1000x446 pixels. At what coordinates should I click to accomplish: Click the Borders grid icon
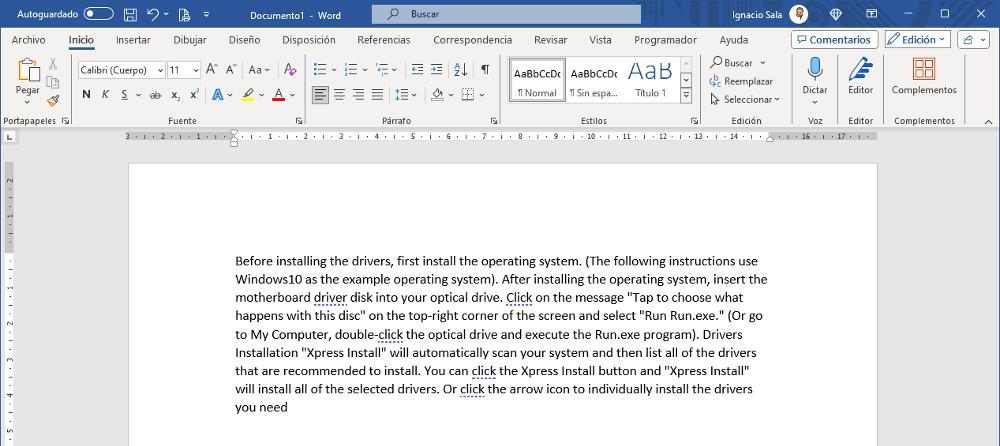pyautogui.click(x=468, y=94)
